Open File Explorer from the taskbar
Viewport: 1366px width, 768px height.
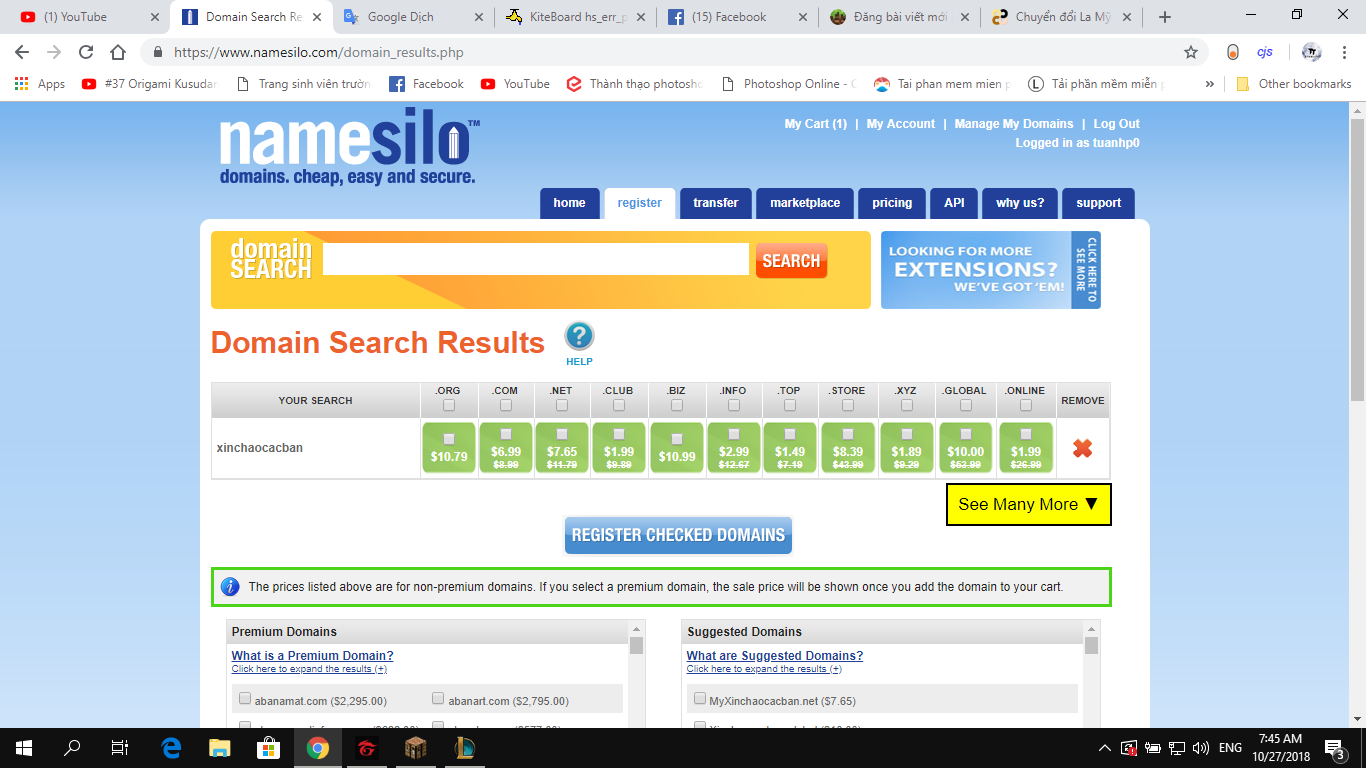point(220,748)
